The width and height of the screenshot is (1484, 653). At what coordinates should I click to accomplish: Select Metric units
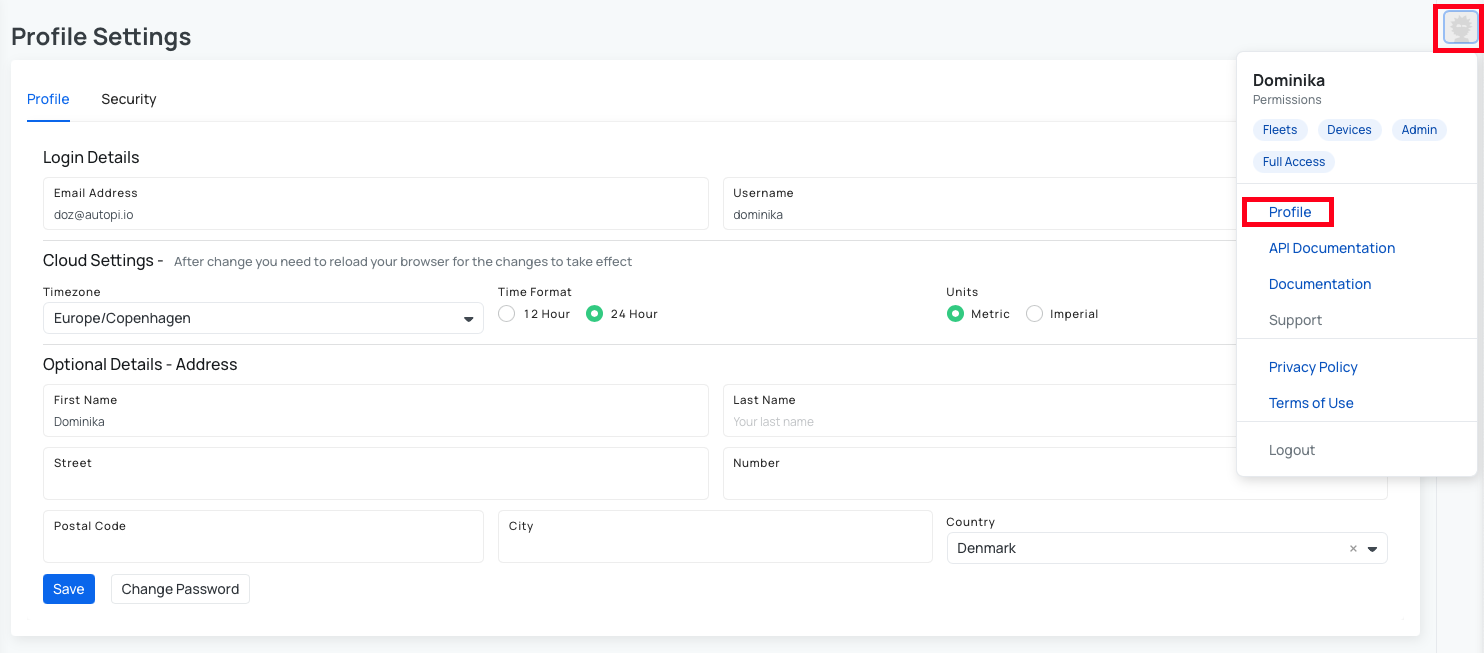956,313
